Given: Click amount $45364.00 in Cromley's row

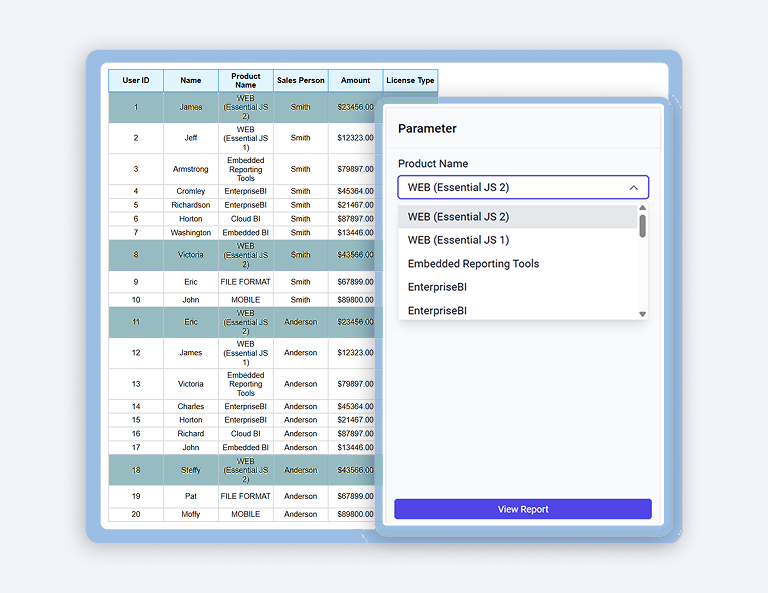Looking at the screenshot, I should click(356, 191).
